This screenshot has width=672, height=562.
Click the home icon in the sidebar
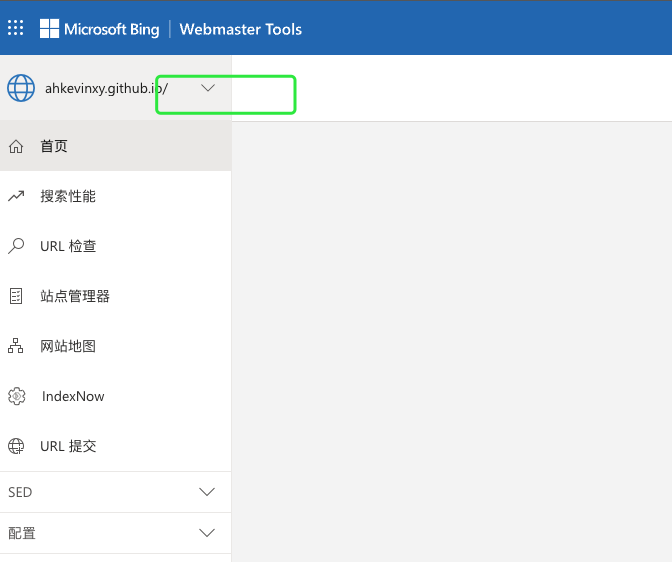[x=16, y=147]
